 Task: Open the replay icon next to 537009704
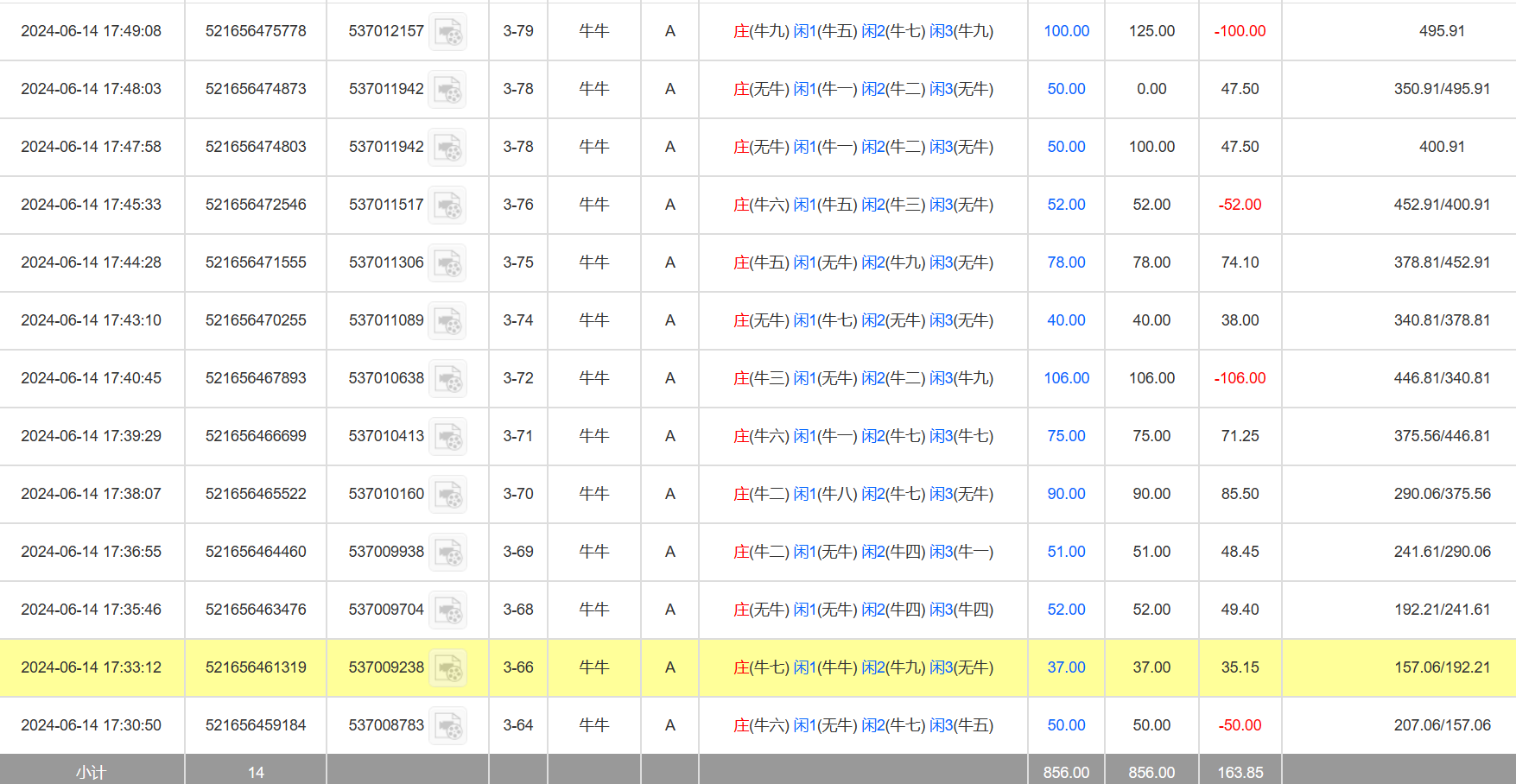(x=447, y=610)
